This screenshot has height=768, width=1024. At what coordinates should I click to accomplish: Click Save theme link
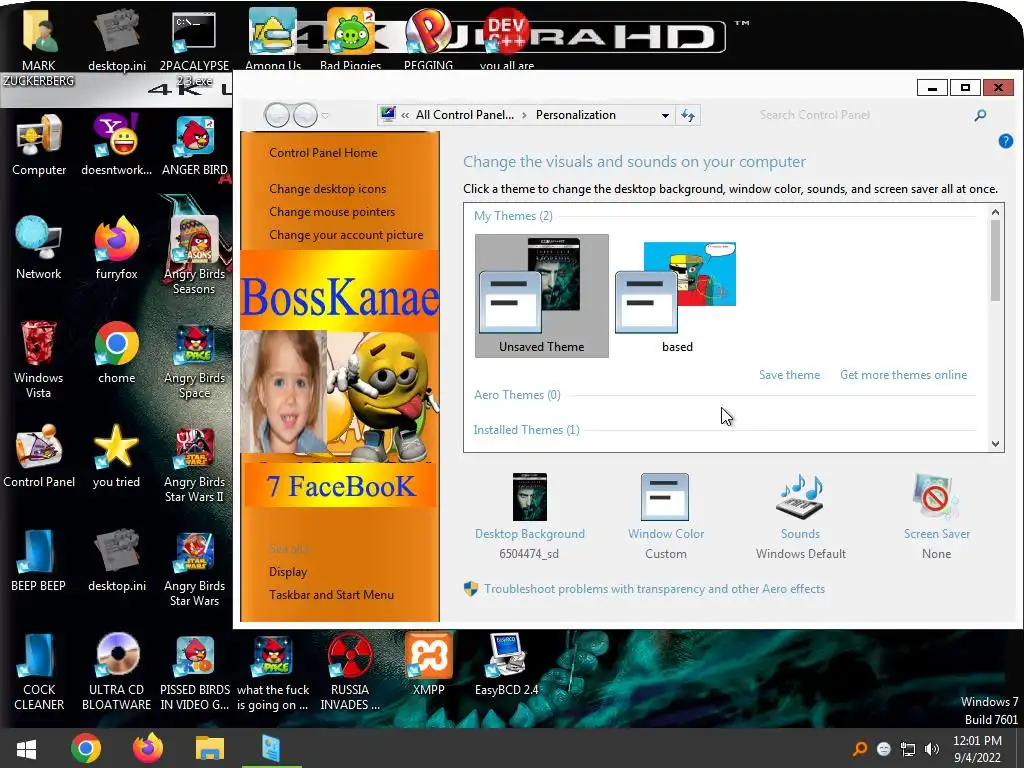coord(789,375)
